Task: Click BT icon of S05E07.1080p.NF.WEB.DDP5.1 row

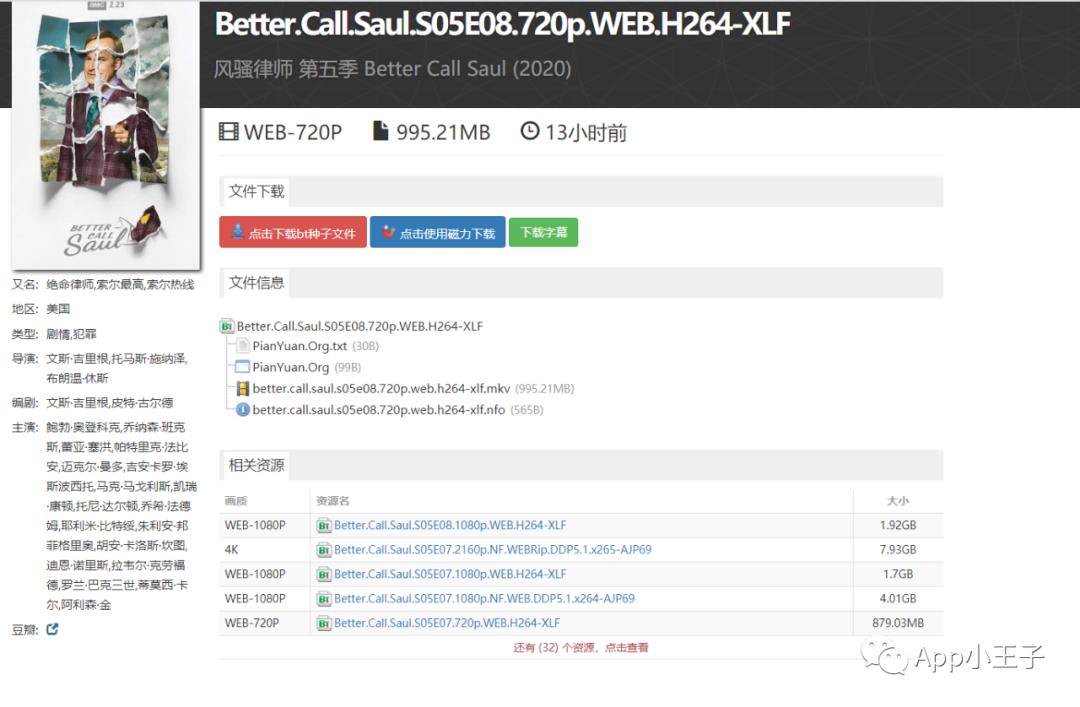Action: (x=324, y=599)
